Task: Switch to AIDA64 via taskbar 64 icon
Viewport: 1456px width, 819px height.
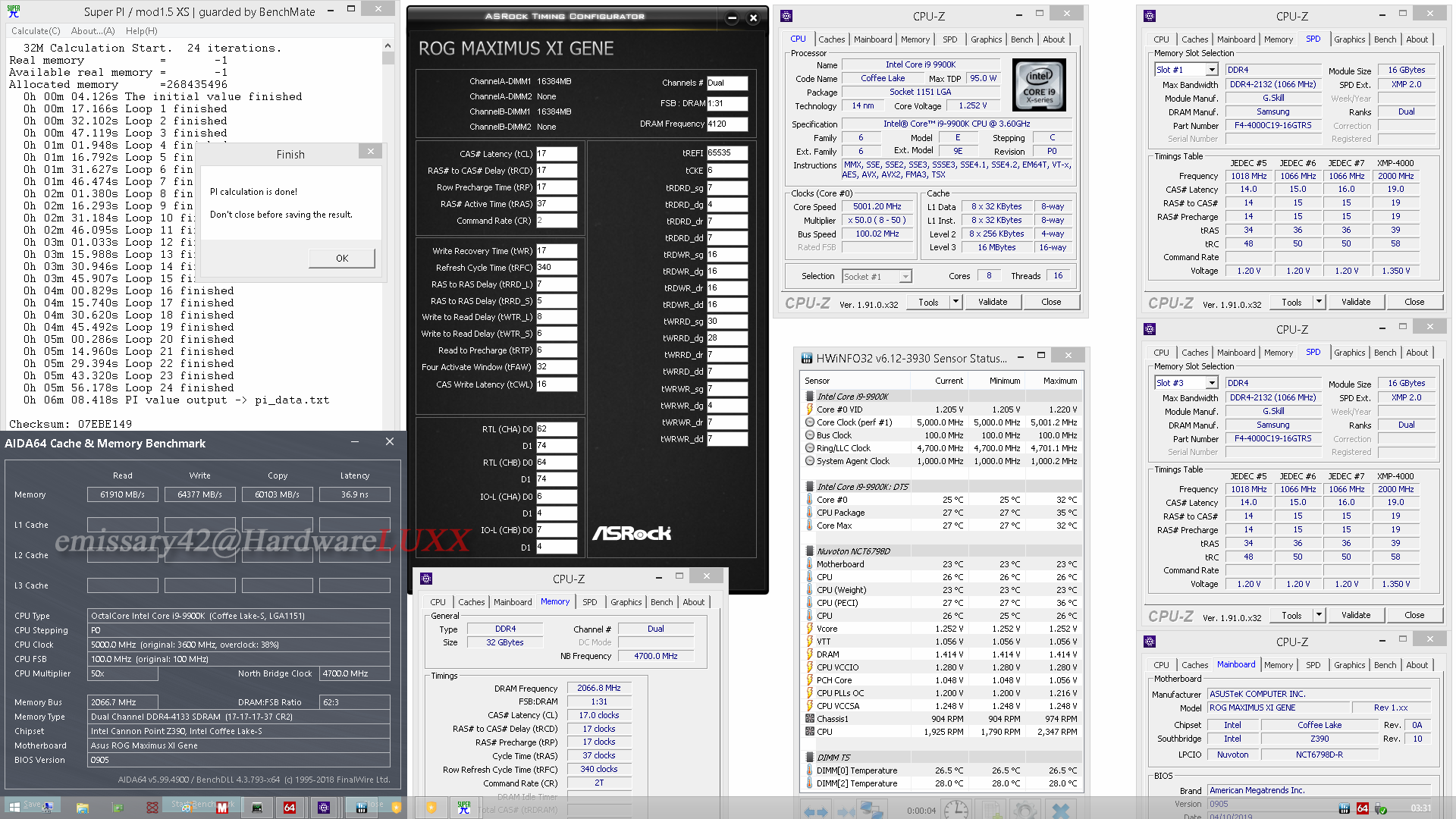Action: 289,808
